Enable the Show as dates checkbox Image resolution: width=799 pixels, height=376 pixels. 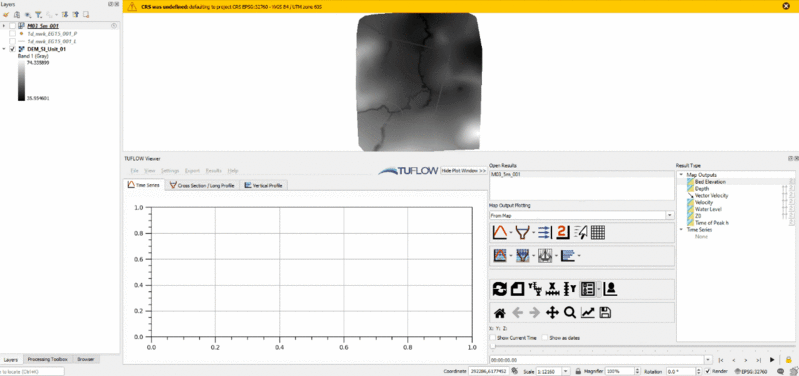coord(545,338)
